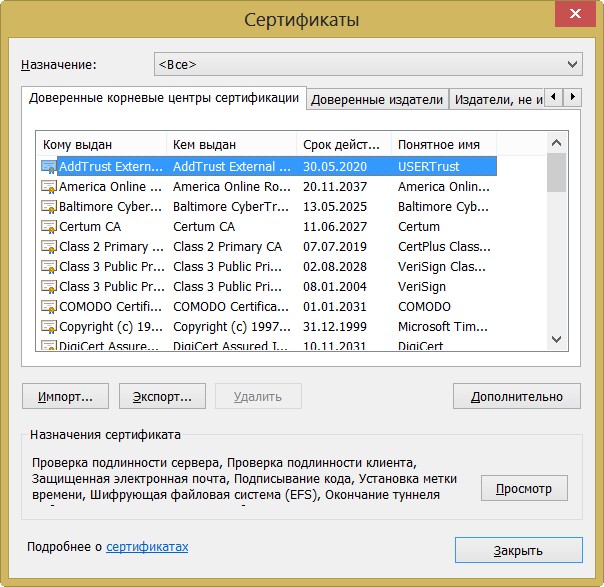
Task: Click the AddTrust External certificate icon
Action: [x=49, y=167]
